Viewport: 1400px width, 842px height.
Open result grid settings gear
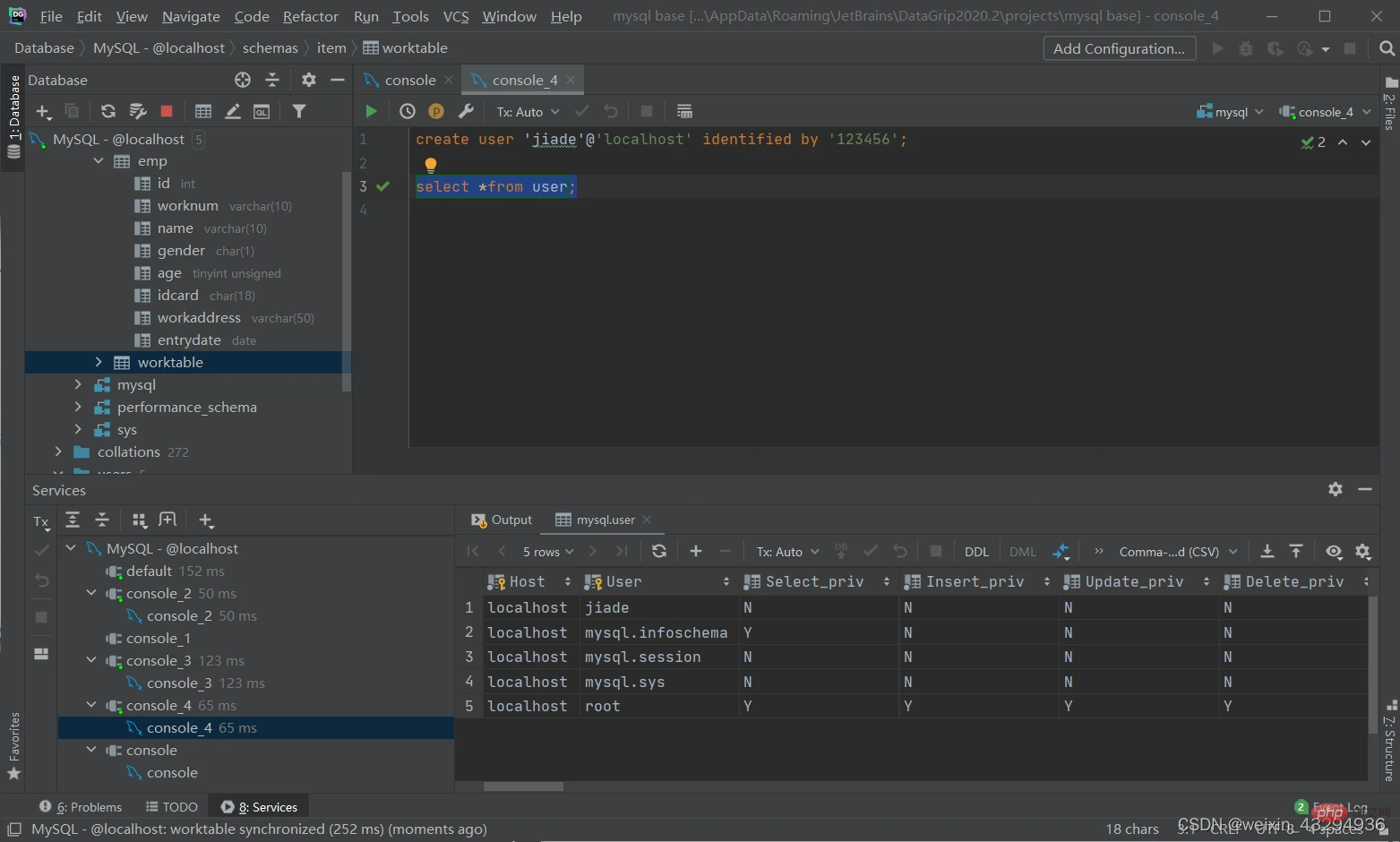pos(1363,552)
